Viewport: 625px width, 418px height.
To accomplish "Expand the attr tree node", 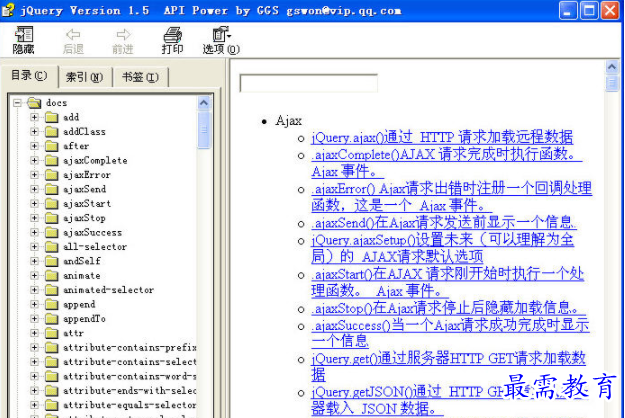I will click(x=34, y=333).
